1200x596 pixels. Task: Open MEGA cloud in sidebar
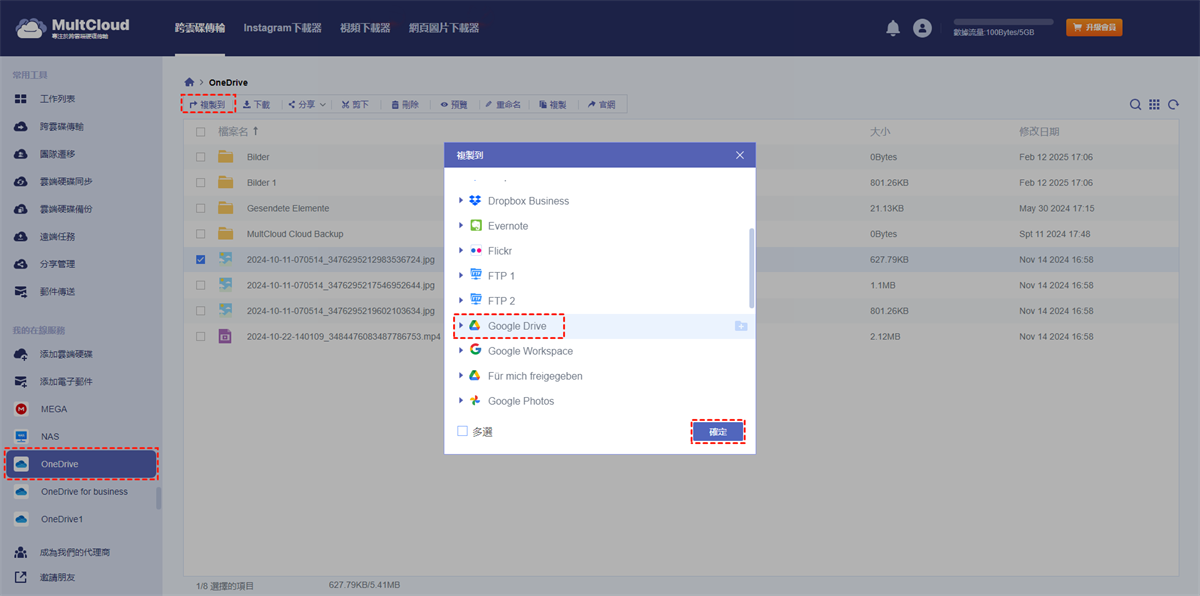(54, 409)
